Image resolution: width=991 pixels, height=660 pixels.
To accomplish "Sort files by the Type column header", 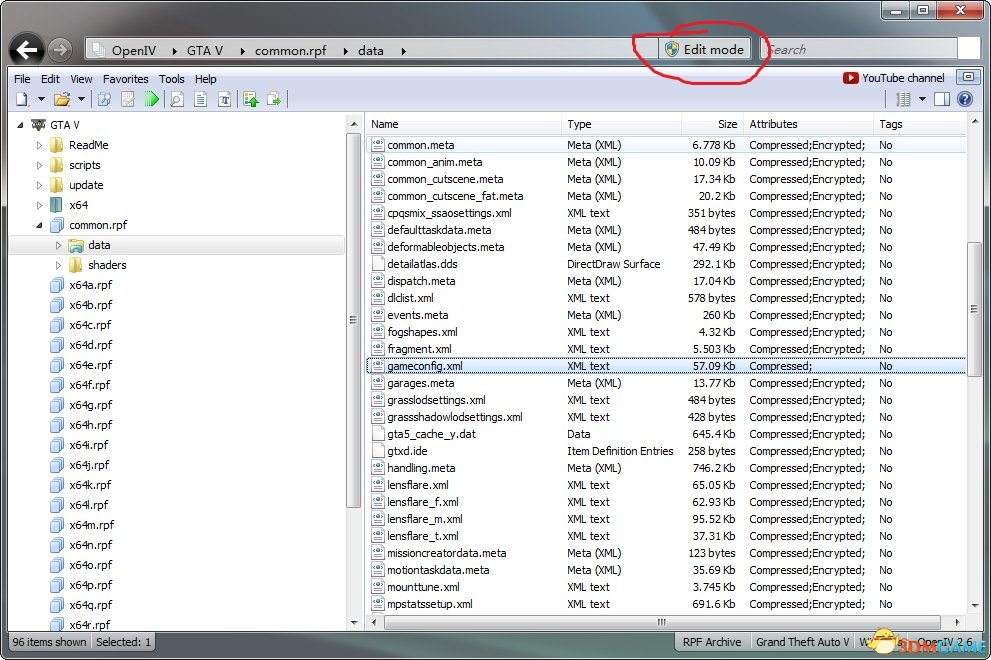I will pos(622,124).
